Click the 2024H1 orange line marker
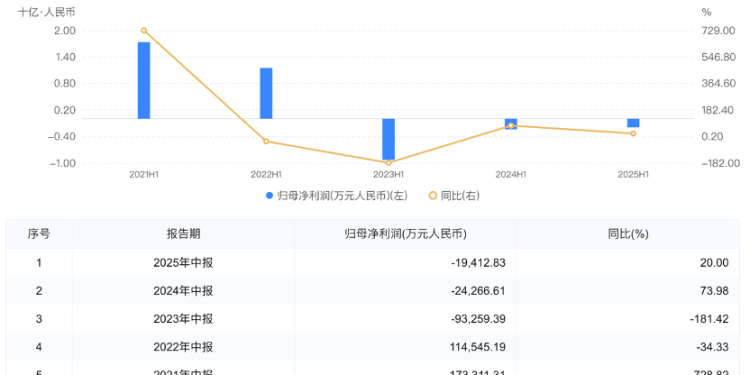This screenshot has width=750, height=375. (511, 126)
